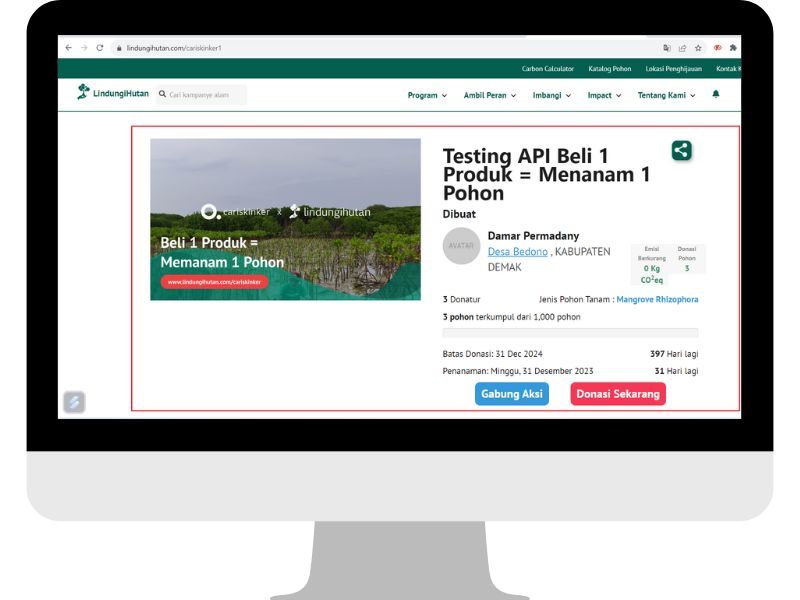Image resolution: width=800 pixels, height=600 pixels.
Task: Click the 3 Donatur text
Action: [461, 299]
